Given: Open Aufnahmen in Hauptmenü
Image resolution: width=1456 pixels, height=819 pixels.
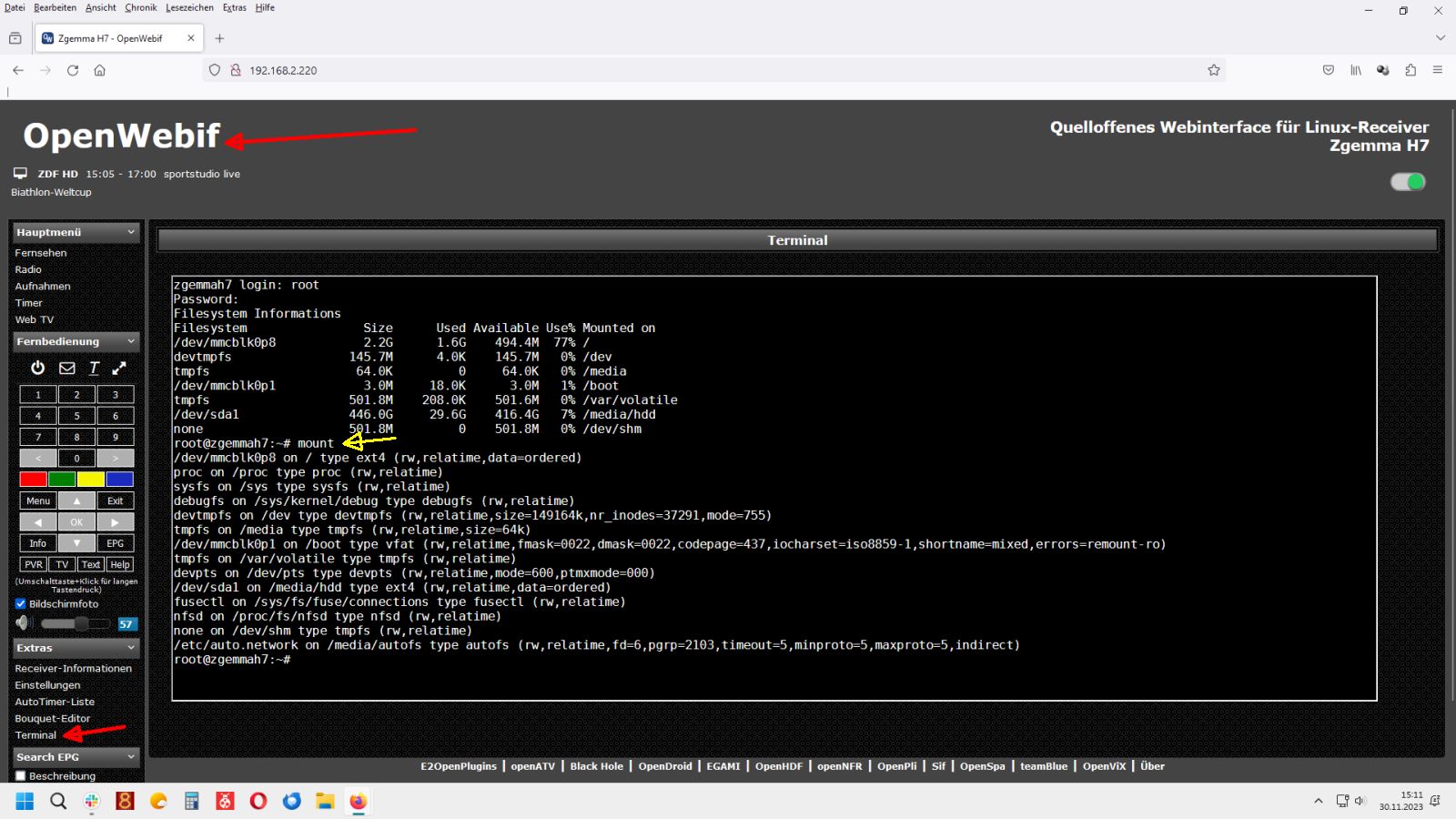Looking at the screenshot, I should 43,286.
